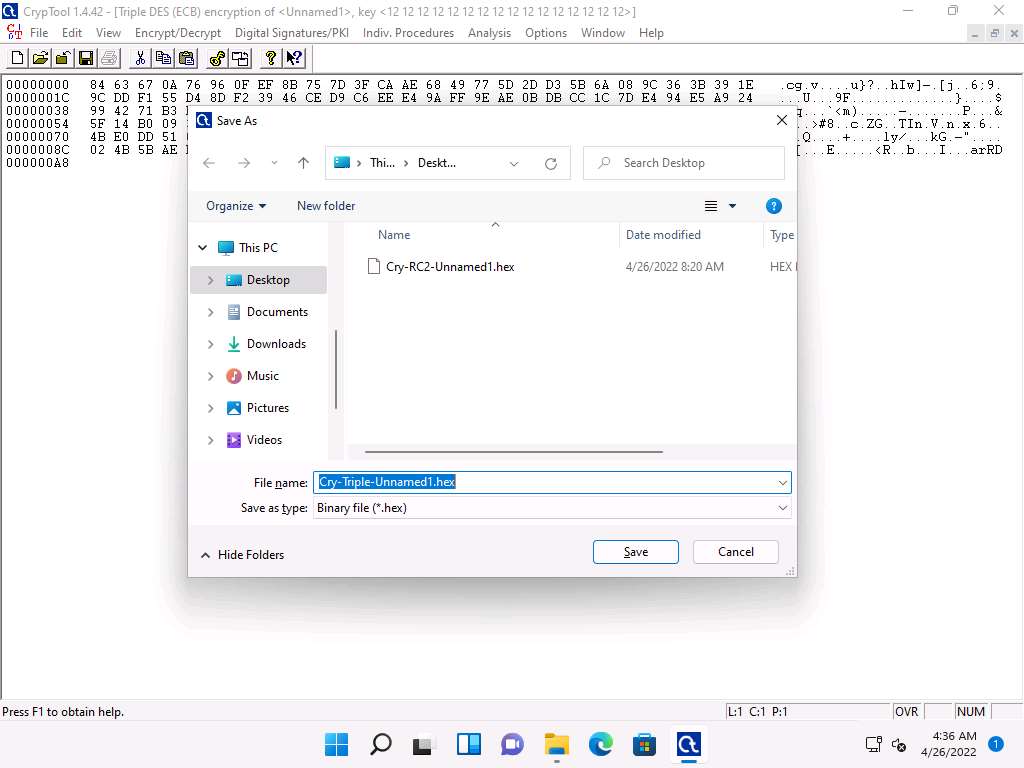Click the yellow question mark help icon

pos(271,58)
